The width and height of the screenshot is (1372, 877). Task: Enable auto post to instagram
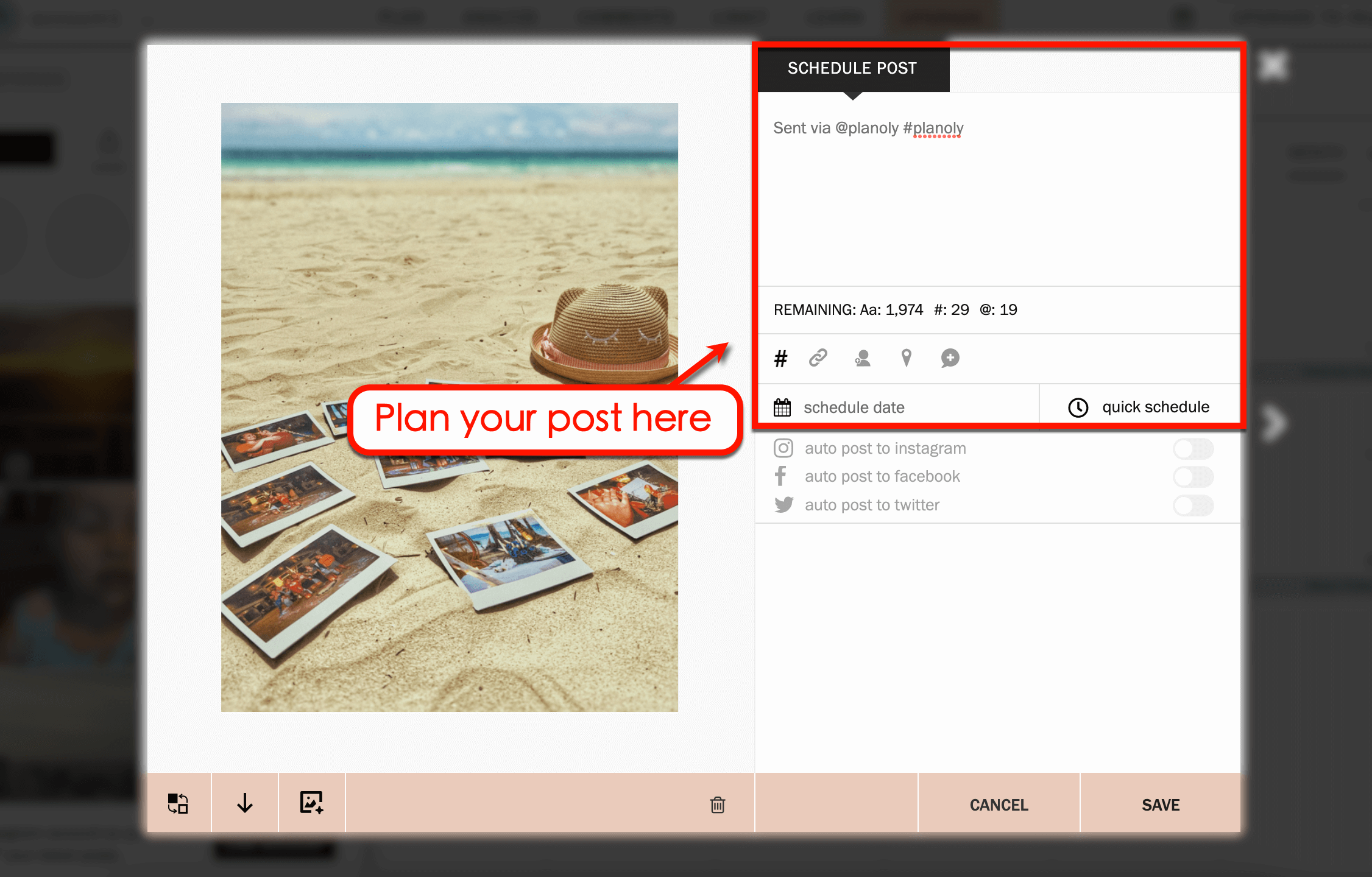1193,448
